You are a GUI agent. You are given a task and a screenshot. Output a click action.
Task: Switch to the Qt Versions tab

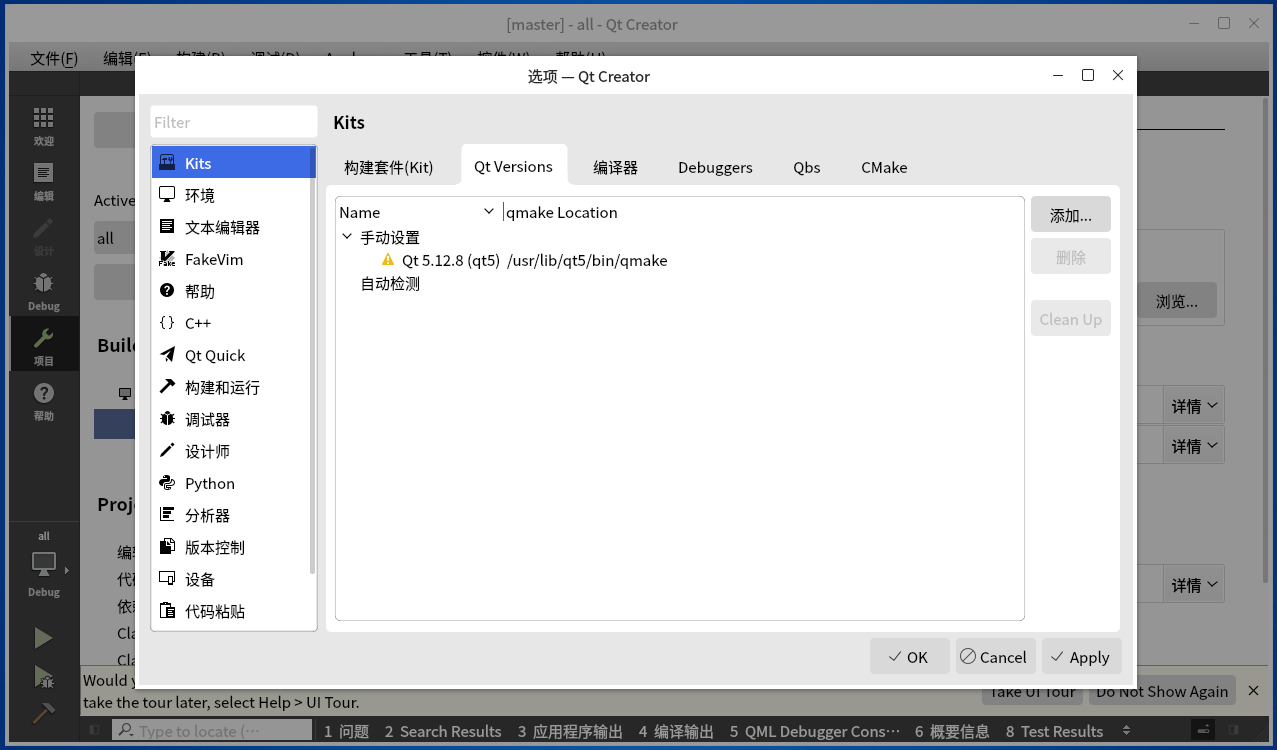[513, 166]
